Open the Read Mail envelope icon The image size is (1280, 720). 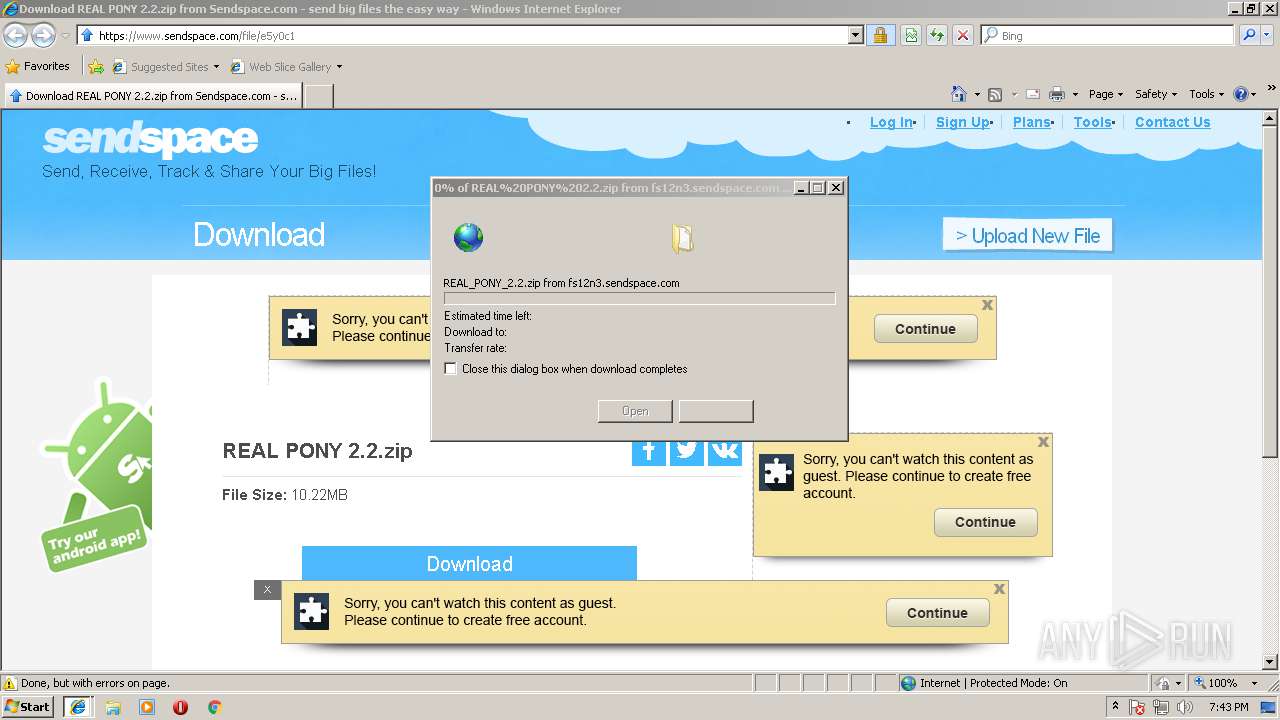[1033, 94]
